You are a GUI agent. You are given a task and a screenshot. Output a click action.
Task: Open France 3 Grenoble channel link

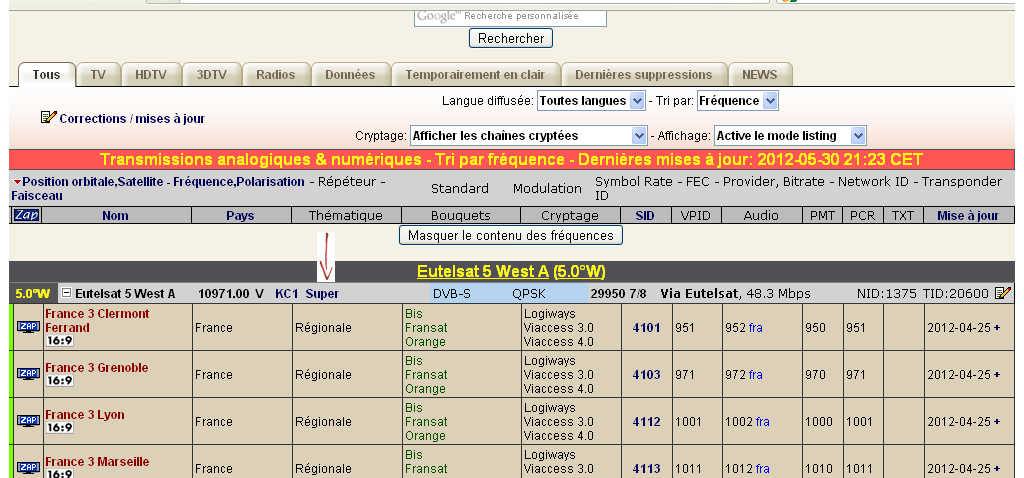(97, 368)
